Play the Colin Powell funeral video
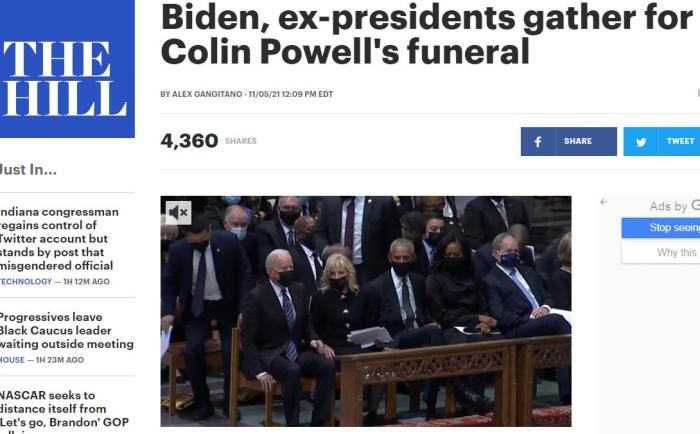Image resolution: width=700 pixels, height=434 pixels. coord(366,311)
